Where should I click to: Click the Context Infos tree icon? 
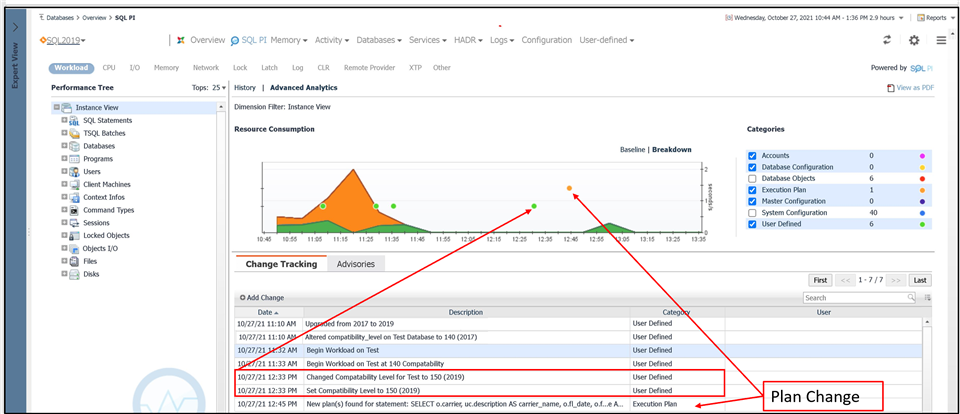(74, 197)
